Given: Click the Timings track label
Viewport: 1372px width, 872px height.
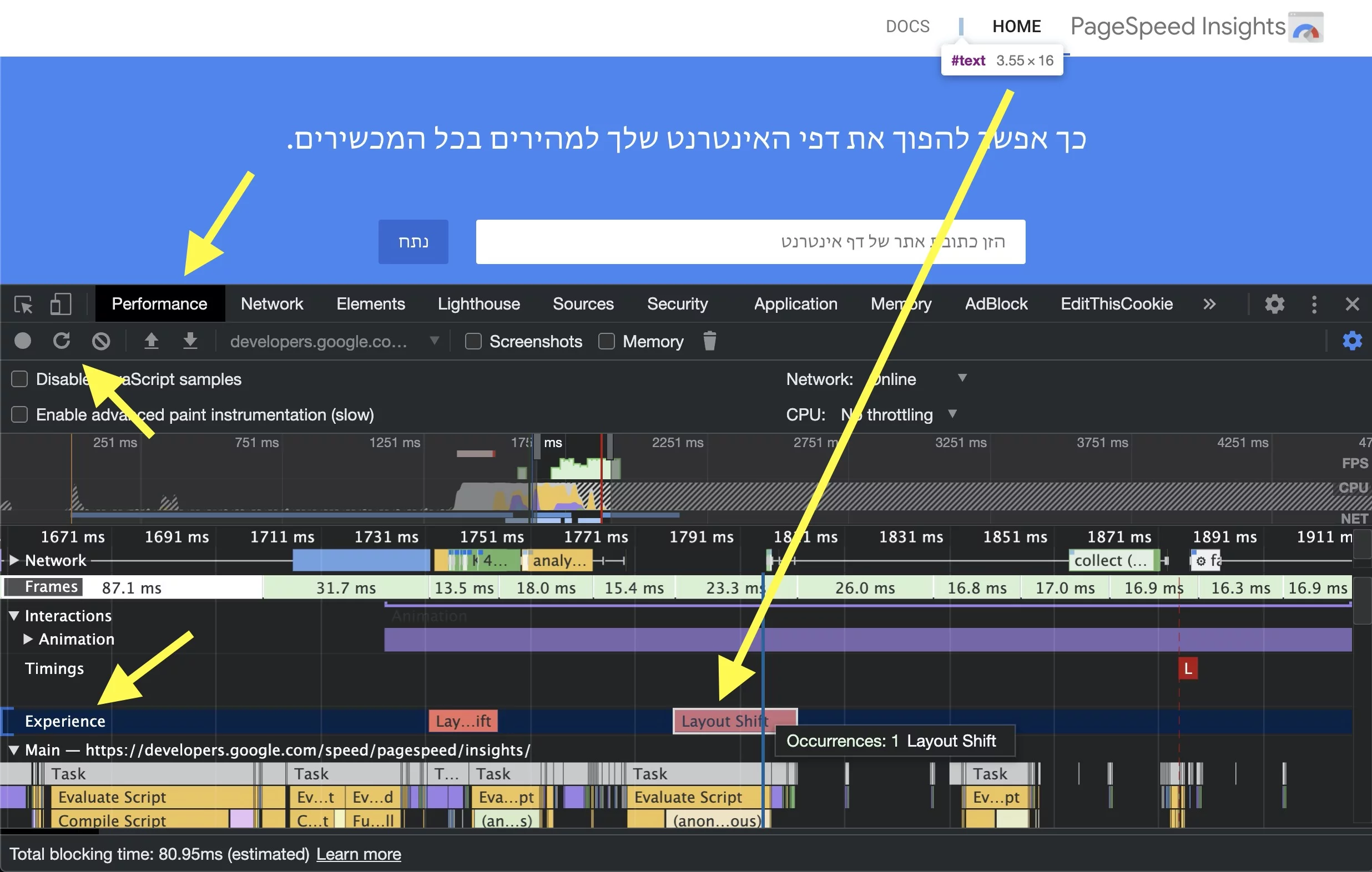Looking at the screenshot, I should point(54,668).
